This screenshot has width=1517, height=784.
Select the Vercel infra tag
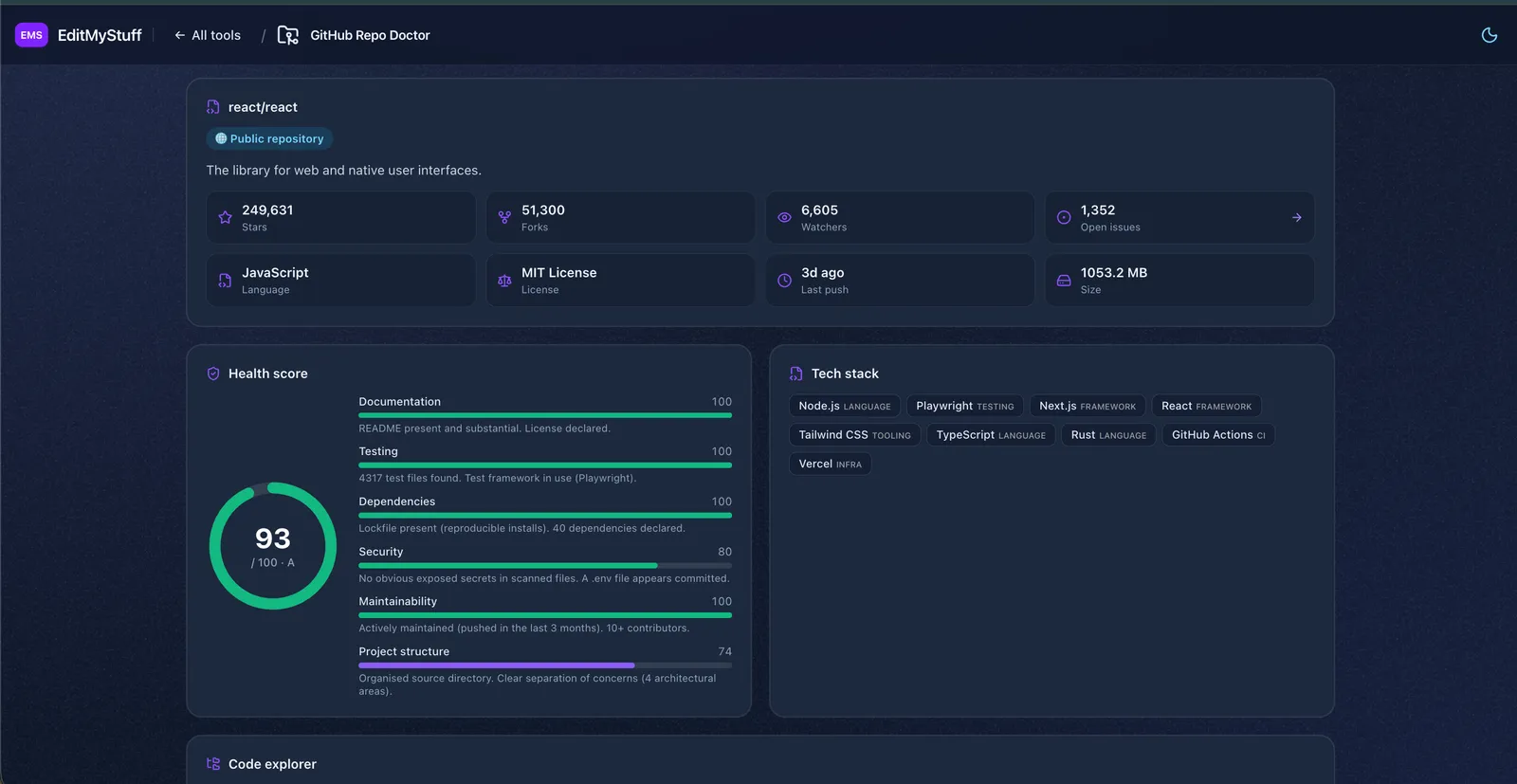coord(830,464)
